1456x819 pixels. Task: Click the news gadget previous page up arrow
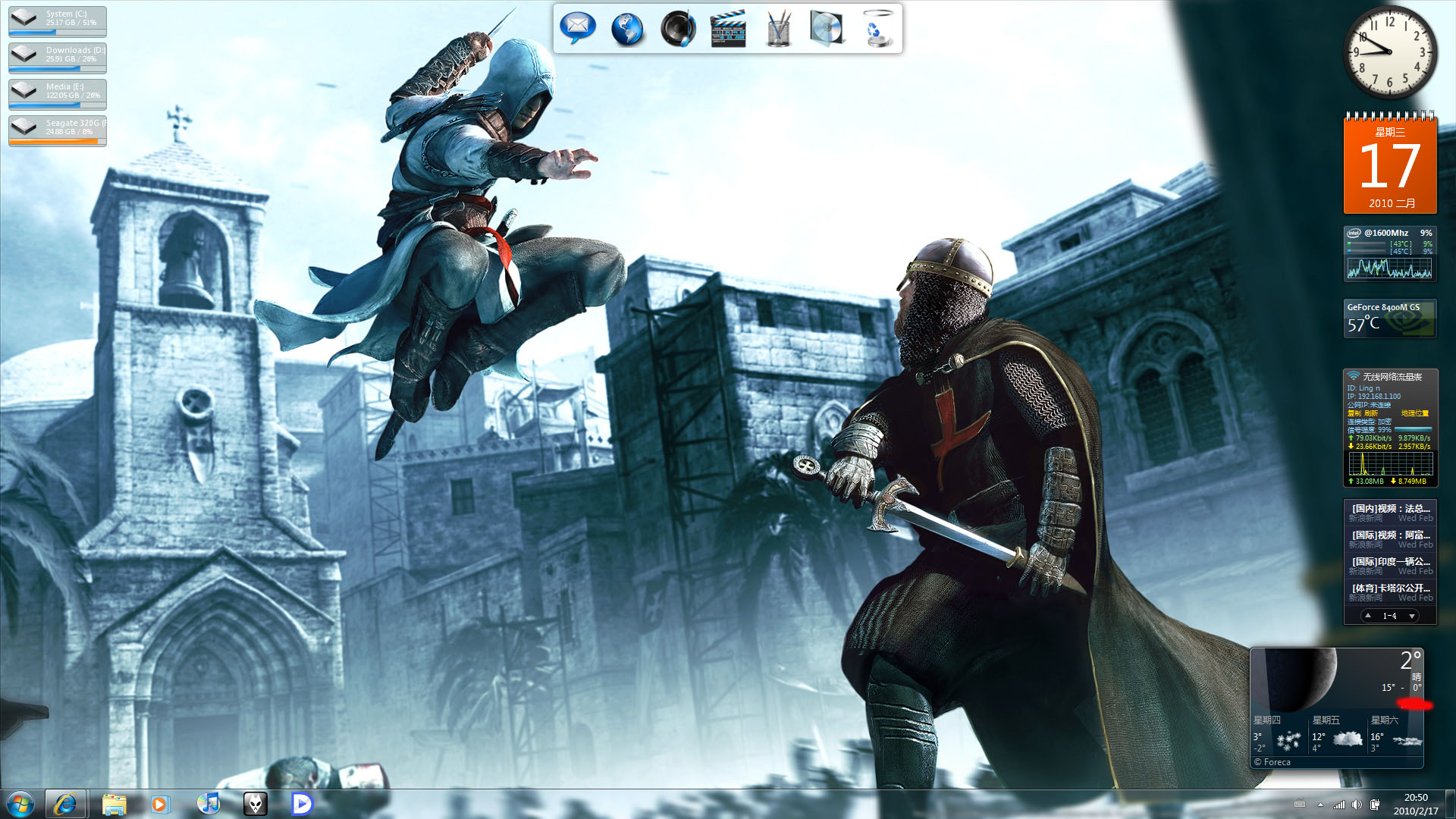[x=1368, y=616]
